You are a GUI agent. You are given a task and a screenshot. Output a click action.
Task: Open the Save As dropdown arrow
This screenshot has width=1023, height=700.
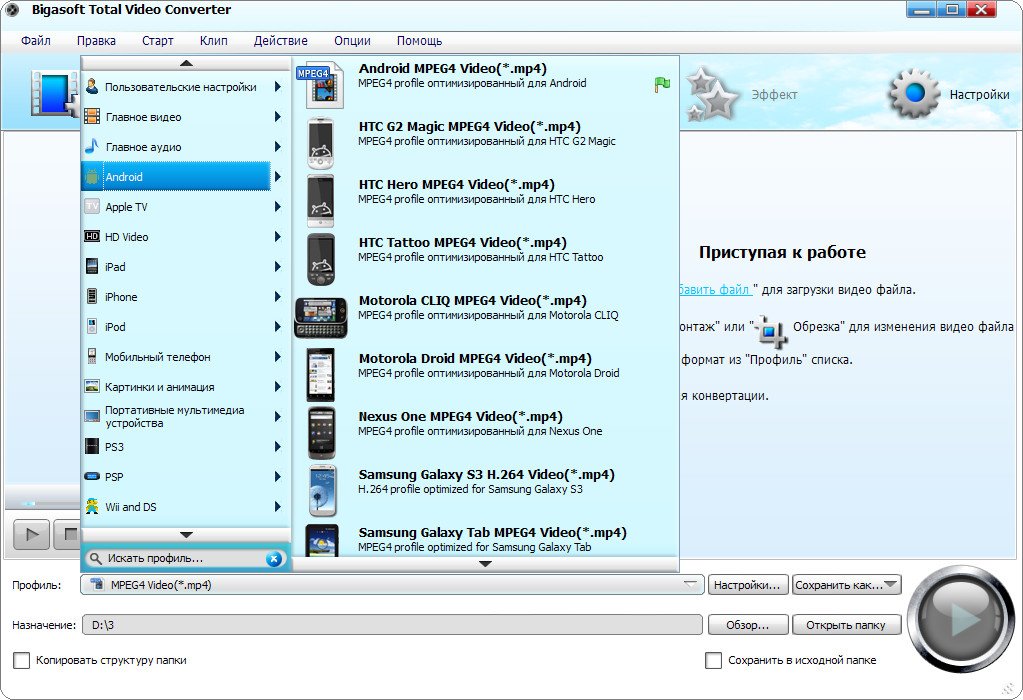coord(892,585)
